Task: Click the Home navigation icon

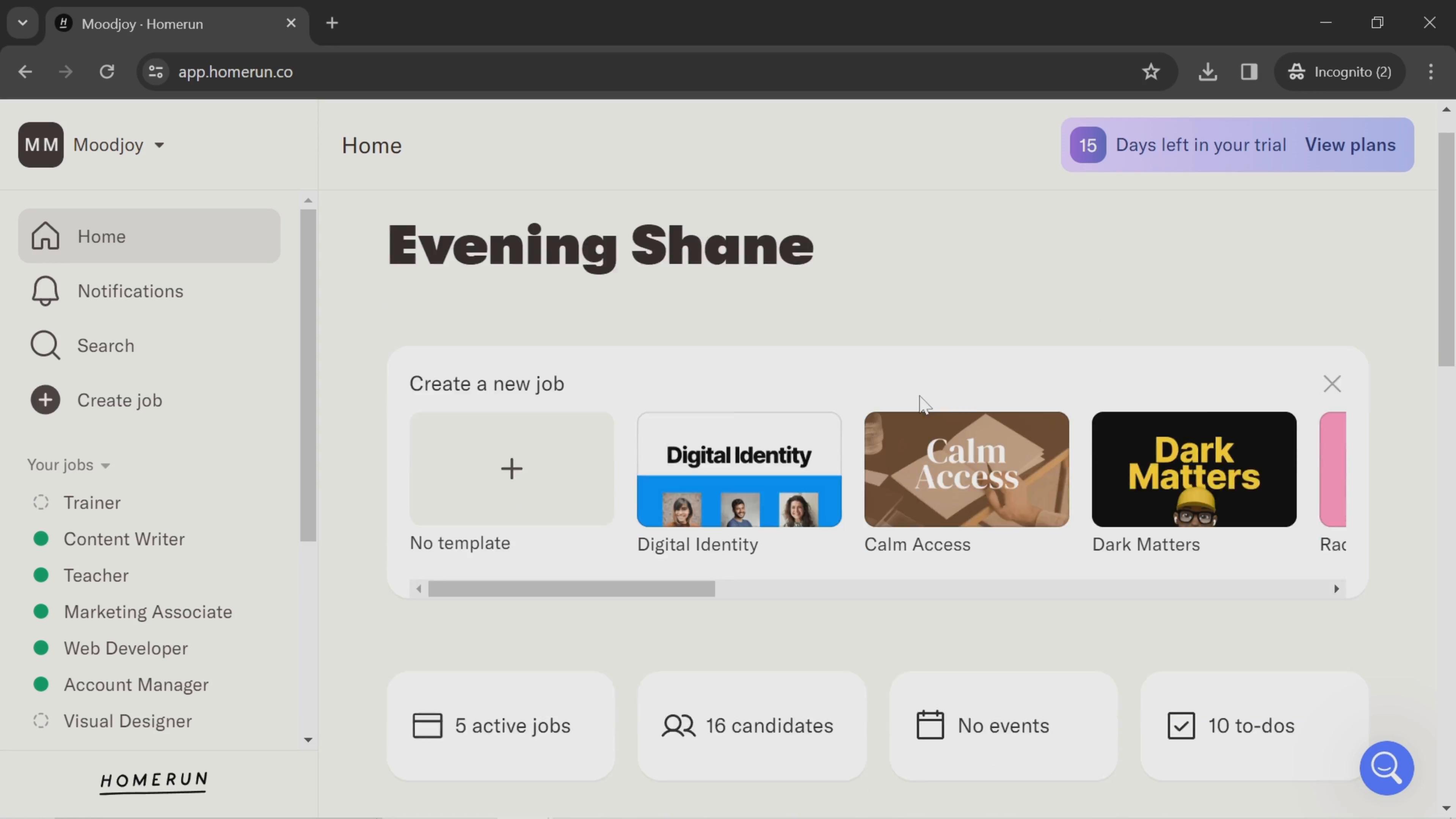Action: [x=44, y=235]
